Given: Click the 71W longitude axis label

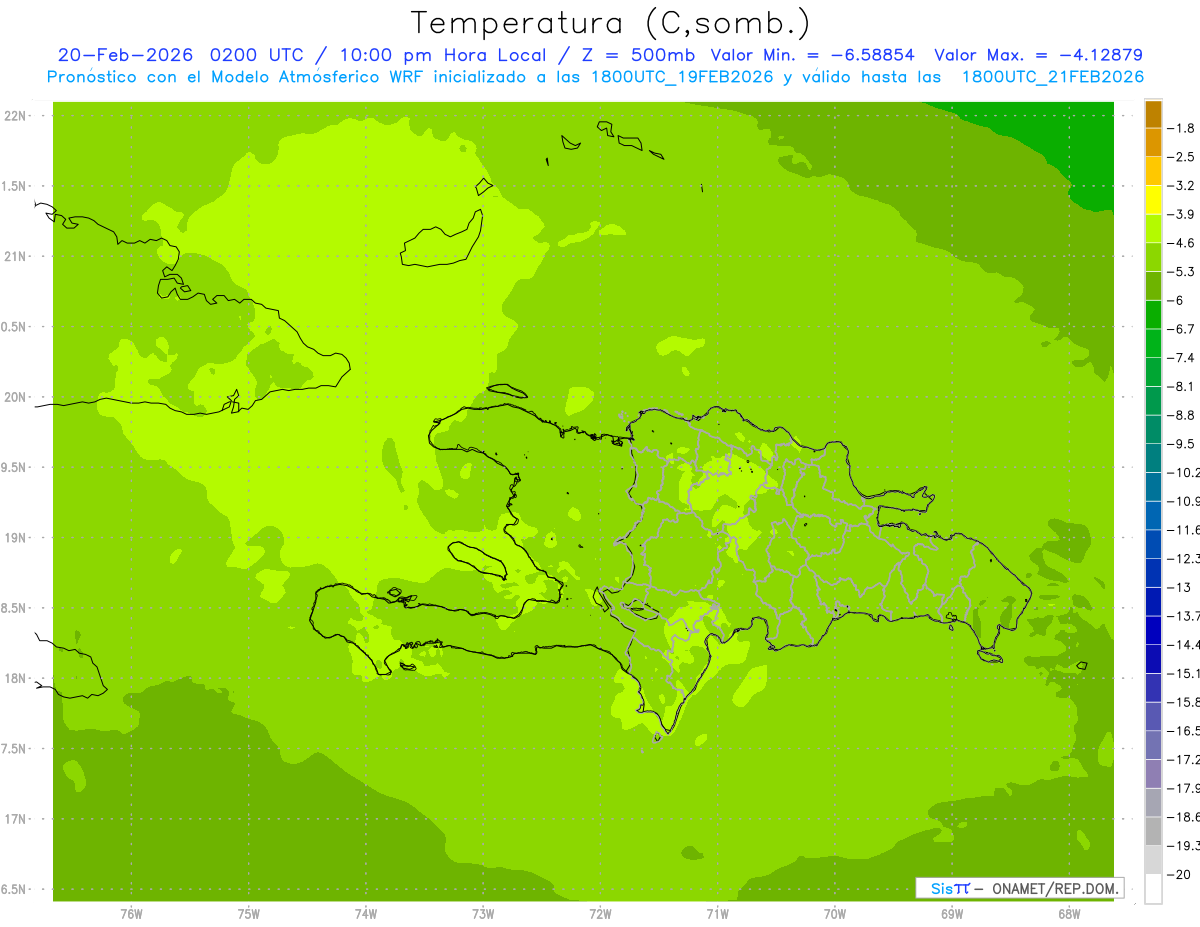Looking at the screenshot, I should [718, 914].
